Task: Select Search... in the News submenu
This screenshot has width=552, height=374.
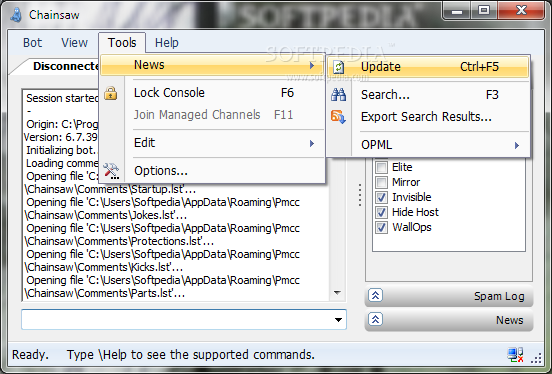Action: 428,95
